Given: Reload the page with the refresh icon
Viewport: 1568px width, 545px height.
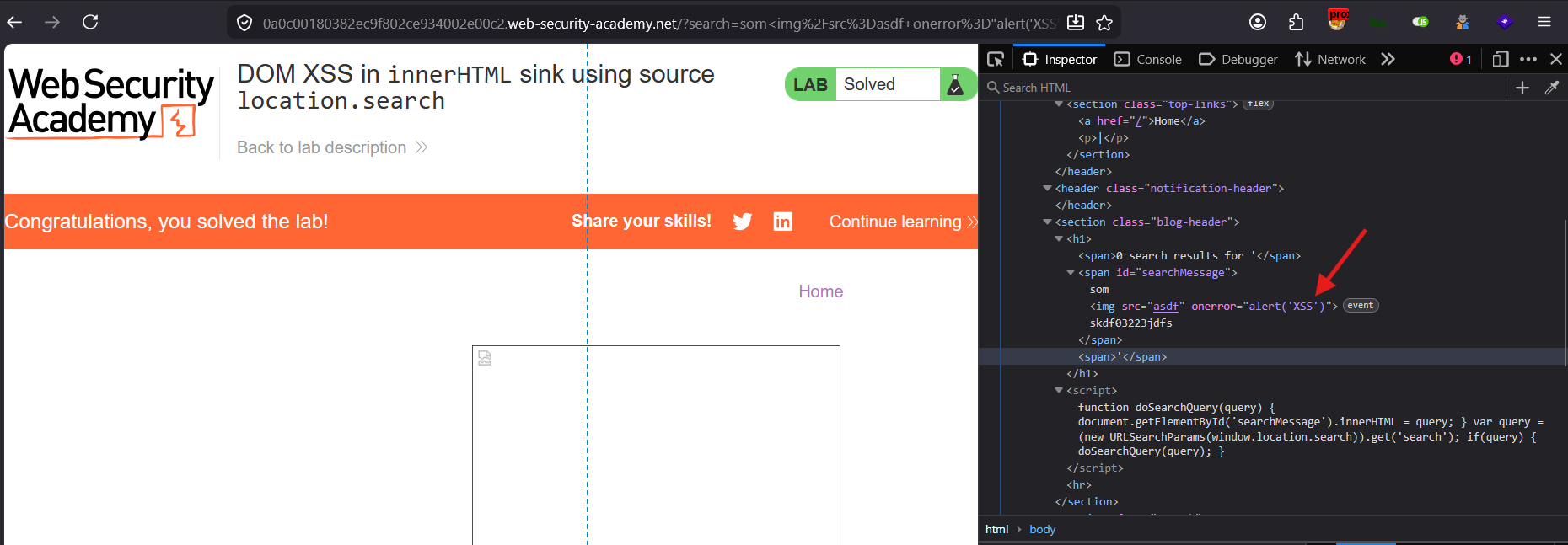Looking at the screenshot, I should click(90, 22).
